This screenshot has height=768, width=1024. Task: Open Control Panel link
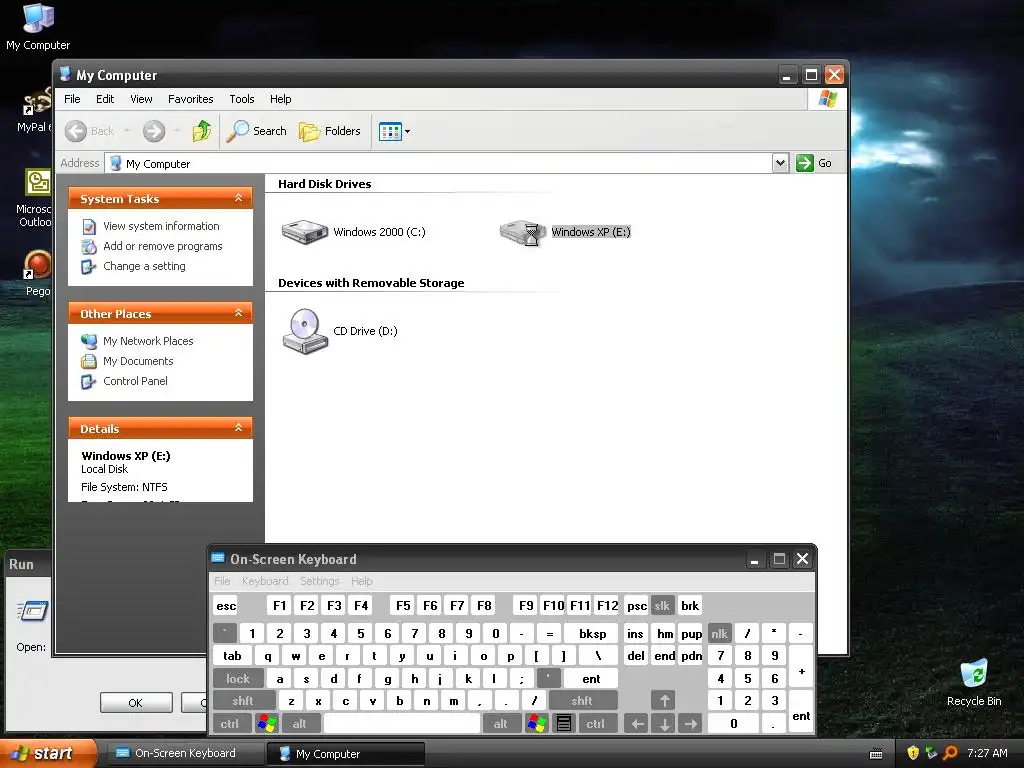(135, 381)
